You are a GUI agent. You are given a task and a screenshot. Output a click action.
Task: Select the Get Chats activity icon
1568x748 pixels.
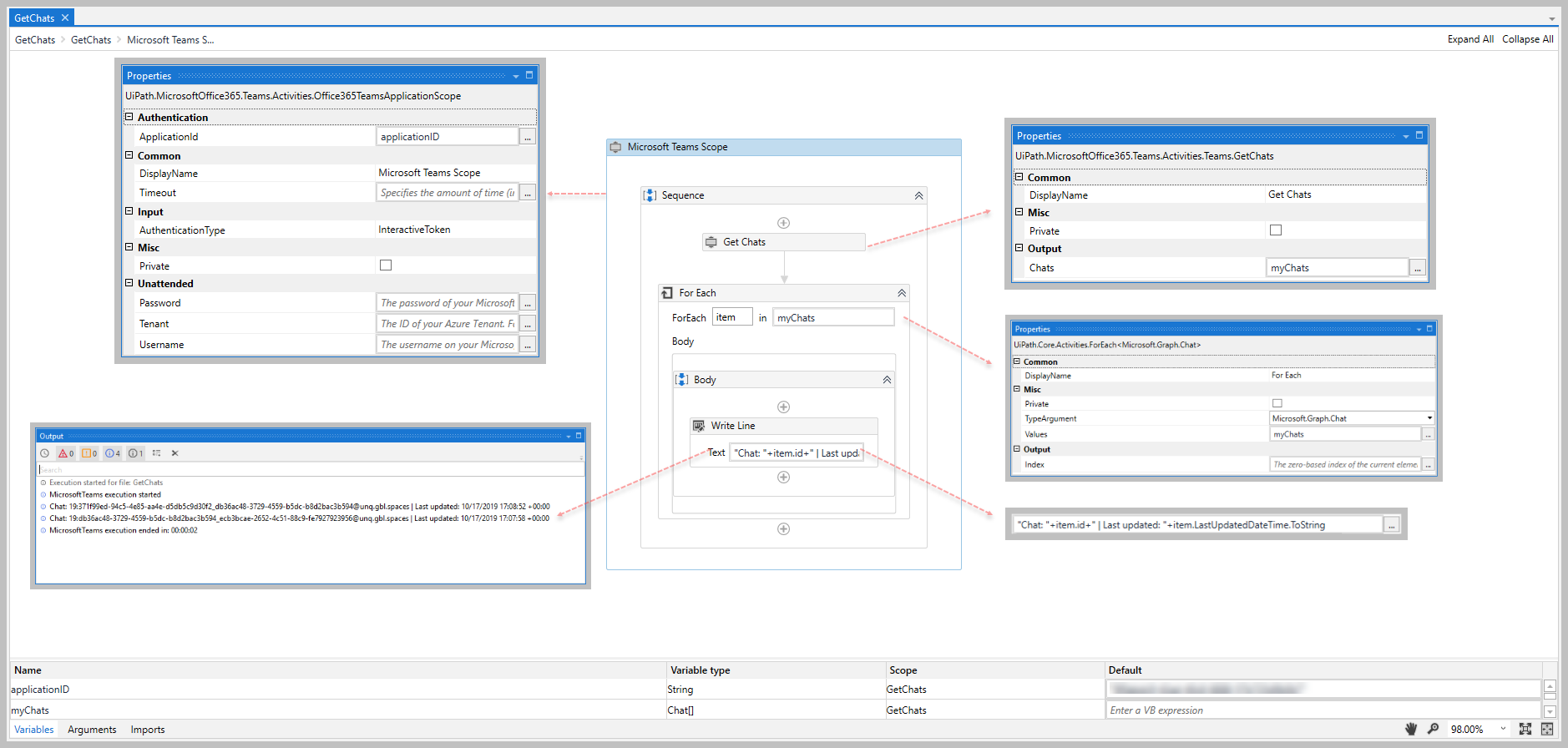point(711,242)
